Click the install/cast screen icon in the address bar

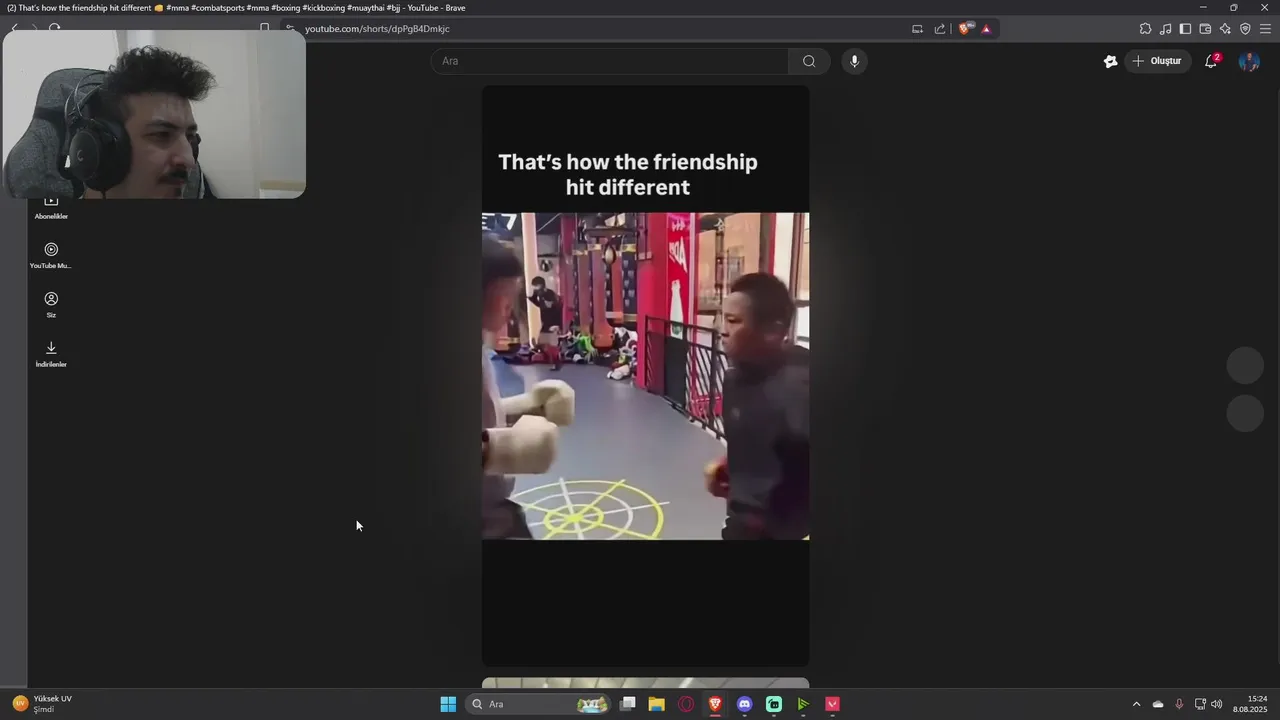917,29
